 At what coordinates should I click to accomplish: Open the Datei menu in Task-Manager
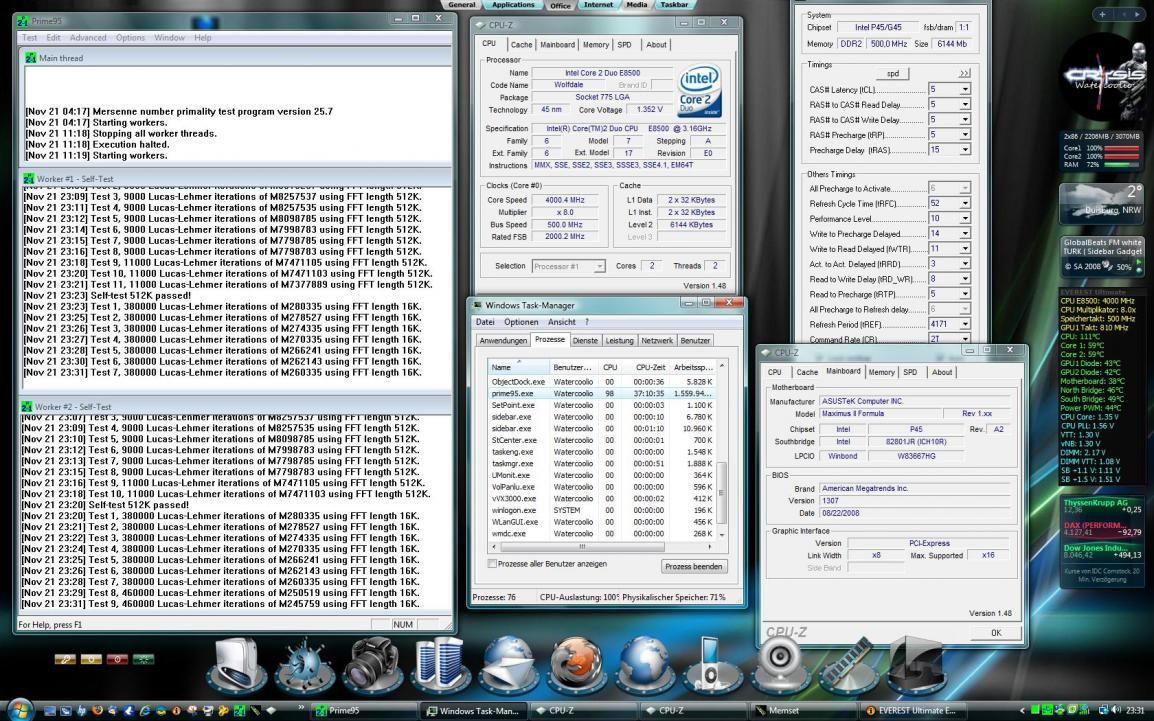tap(485, 322)
